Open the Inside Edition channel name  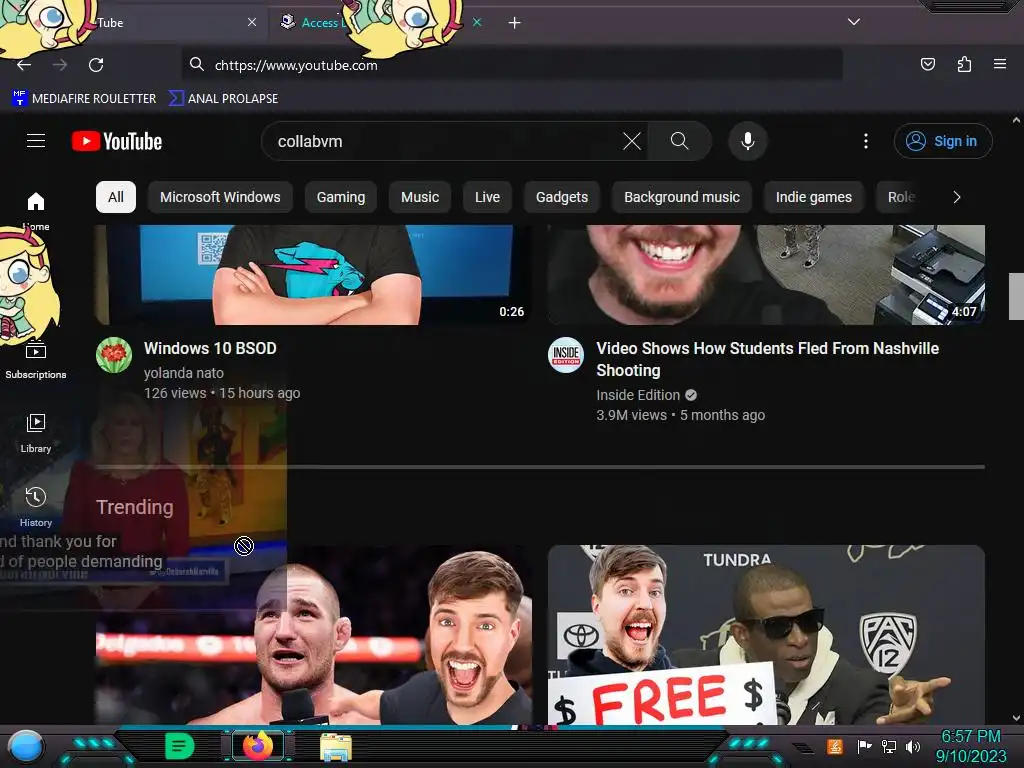pyautogui.click(x=638, y=395)
